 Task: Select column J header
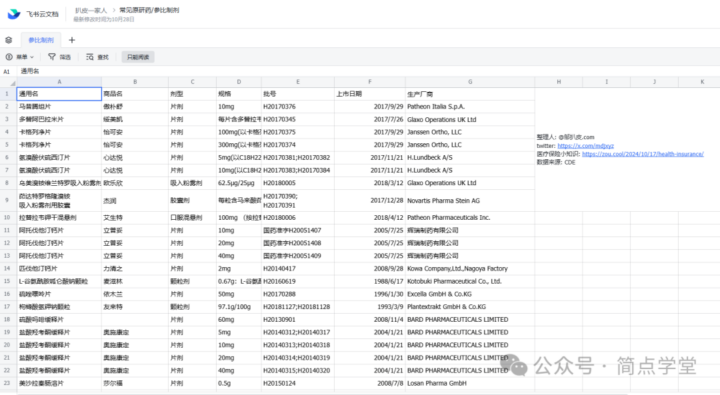tap(654, 82)
